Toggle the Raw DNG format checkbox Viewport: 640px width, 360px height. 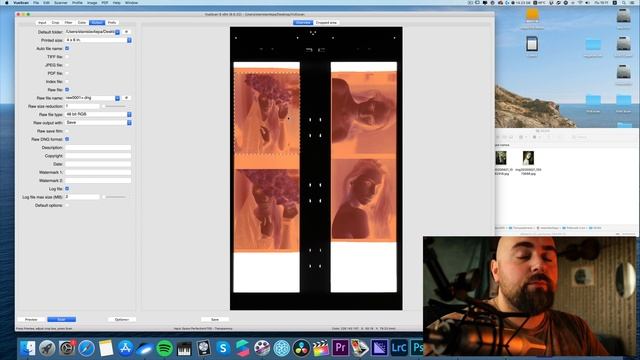coord(67,139)
